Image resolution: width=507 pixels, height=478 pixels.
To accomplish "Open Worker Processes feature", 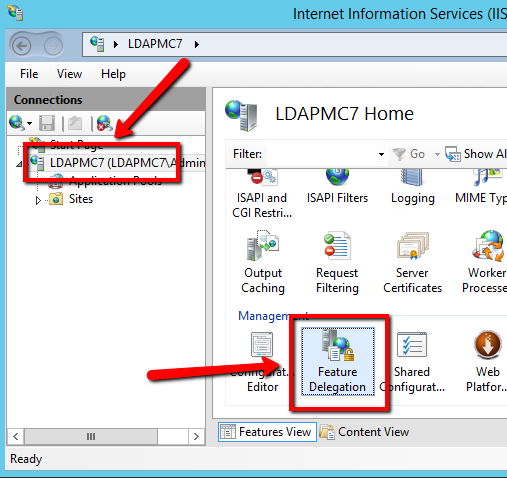I will click(486, 263).
